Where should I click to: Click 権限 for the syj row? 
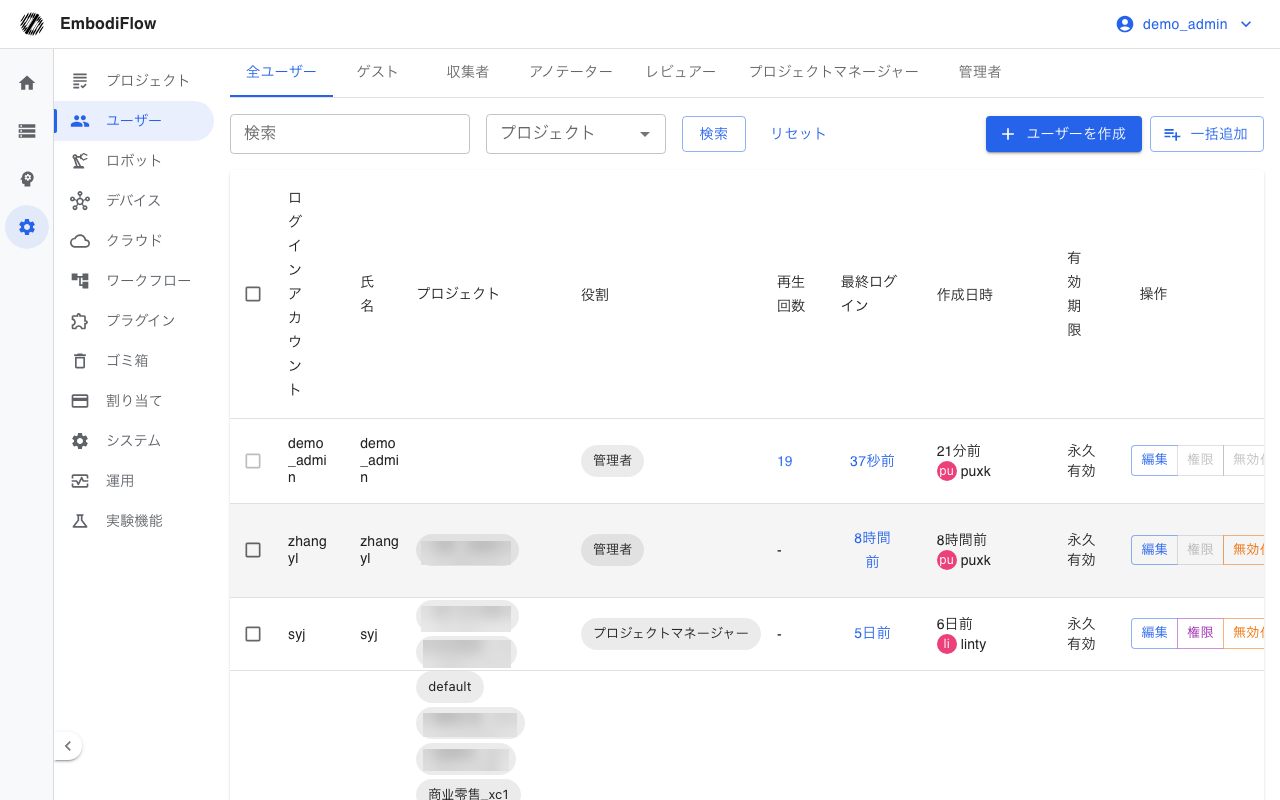[x=1200, y=633]
